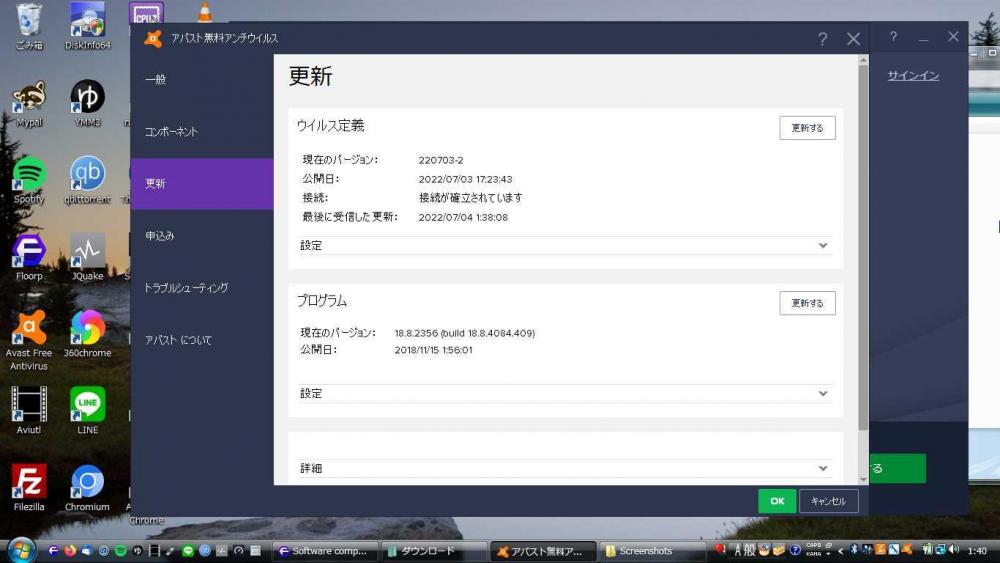This screenshot has height=563, width=1000.
Task: Click the Bluetooth icon in system tray
Action: point(853,550)
